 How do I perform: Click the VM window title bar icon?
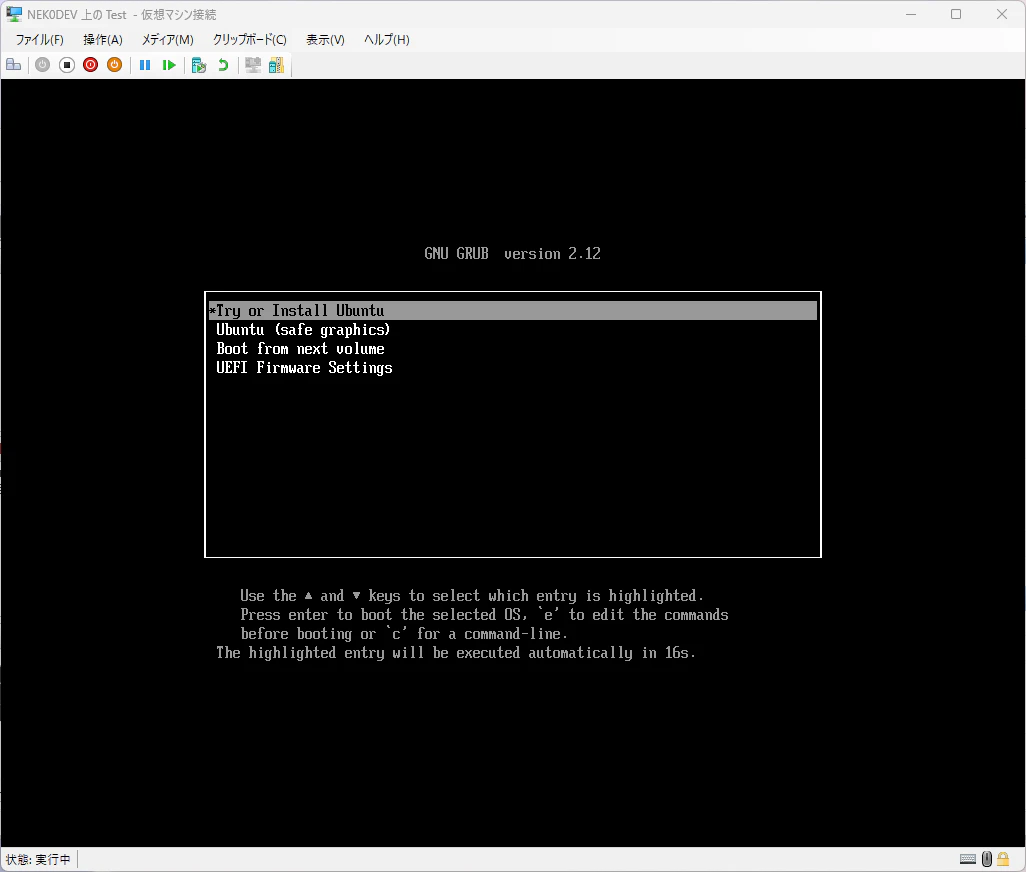[14, 14]
